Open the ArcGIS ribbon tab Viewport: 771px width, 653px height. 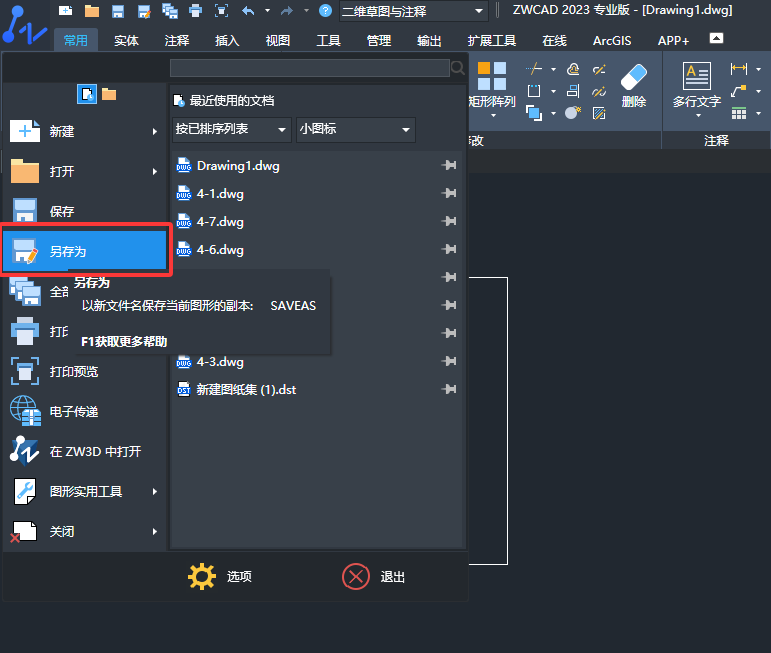pos(612,40)
